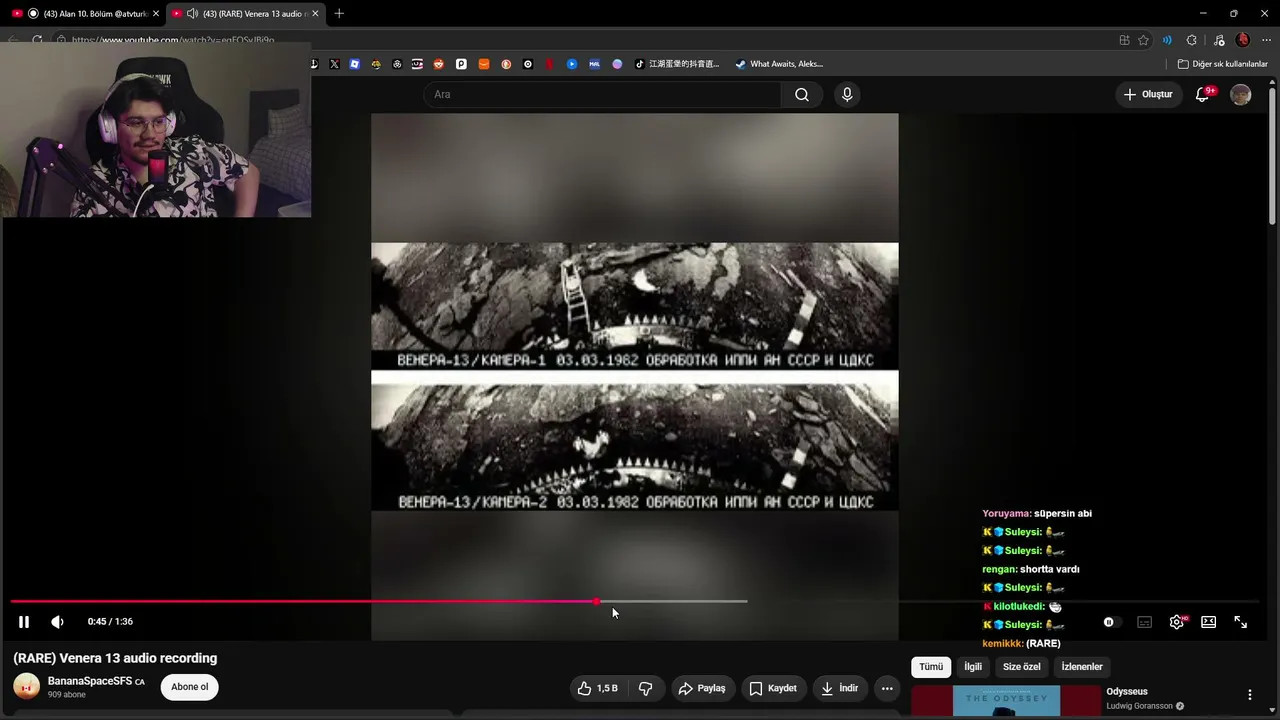Select the İlgili filter chip
The width and height of the screenshot is (1280, 720).
click(x=973, y=667)
